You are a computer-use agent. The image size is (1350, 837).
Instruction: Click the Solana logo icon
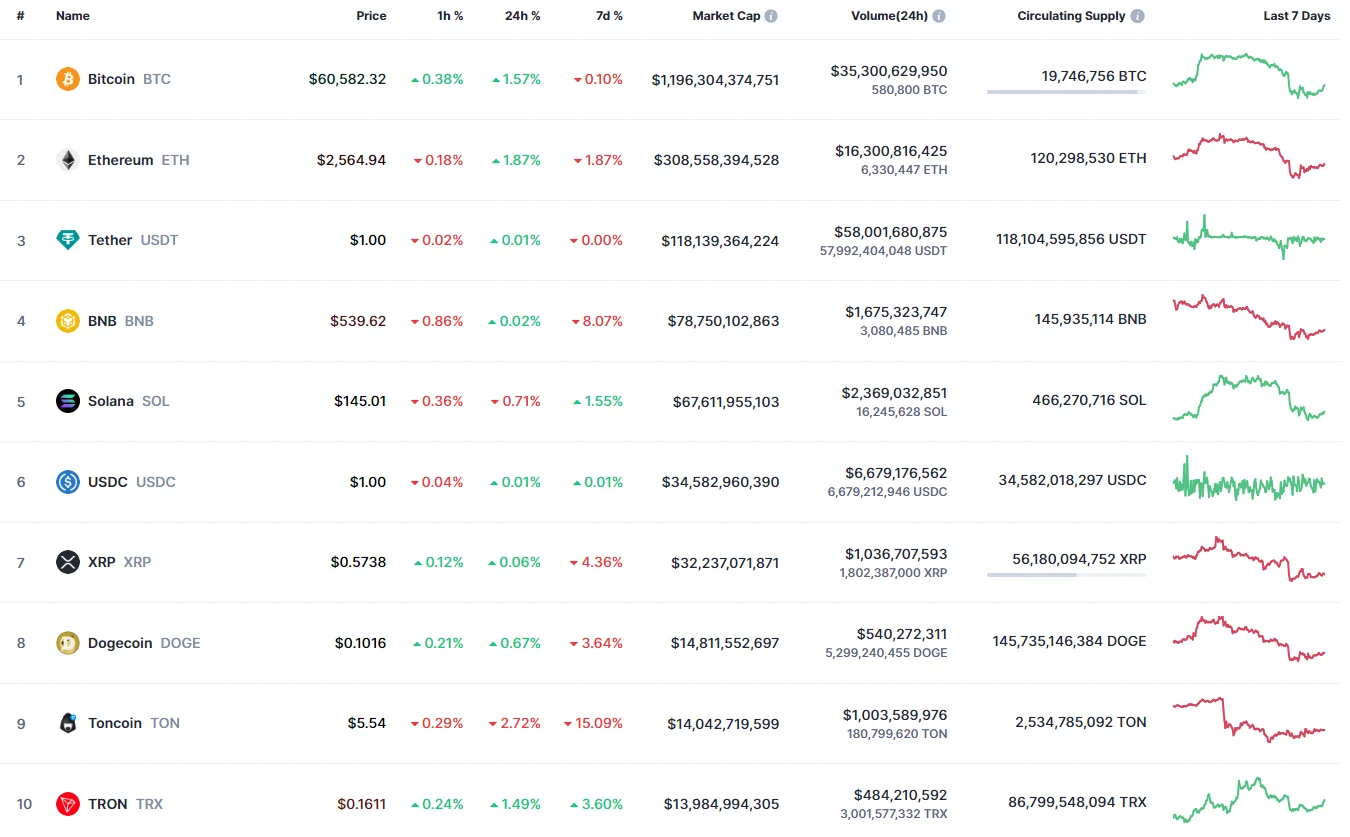tap(67, 401)
